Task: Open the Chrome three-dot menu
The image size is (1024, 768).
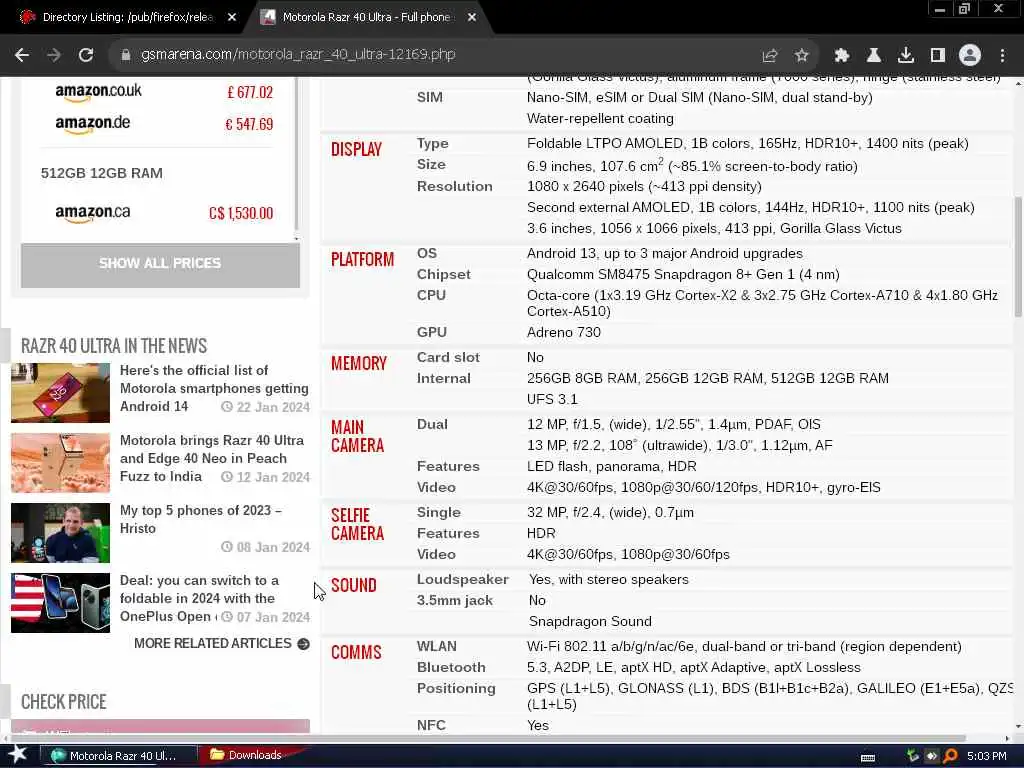Action: [1002, 56]
